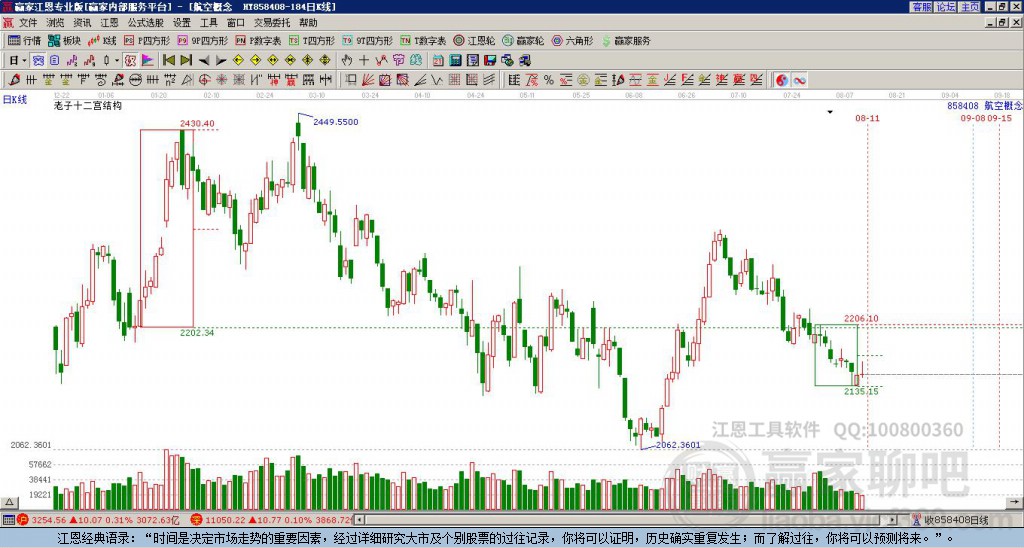Open the P数字表 number table
1024x548 pixels.
[x=258, y=40]
